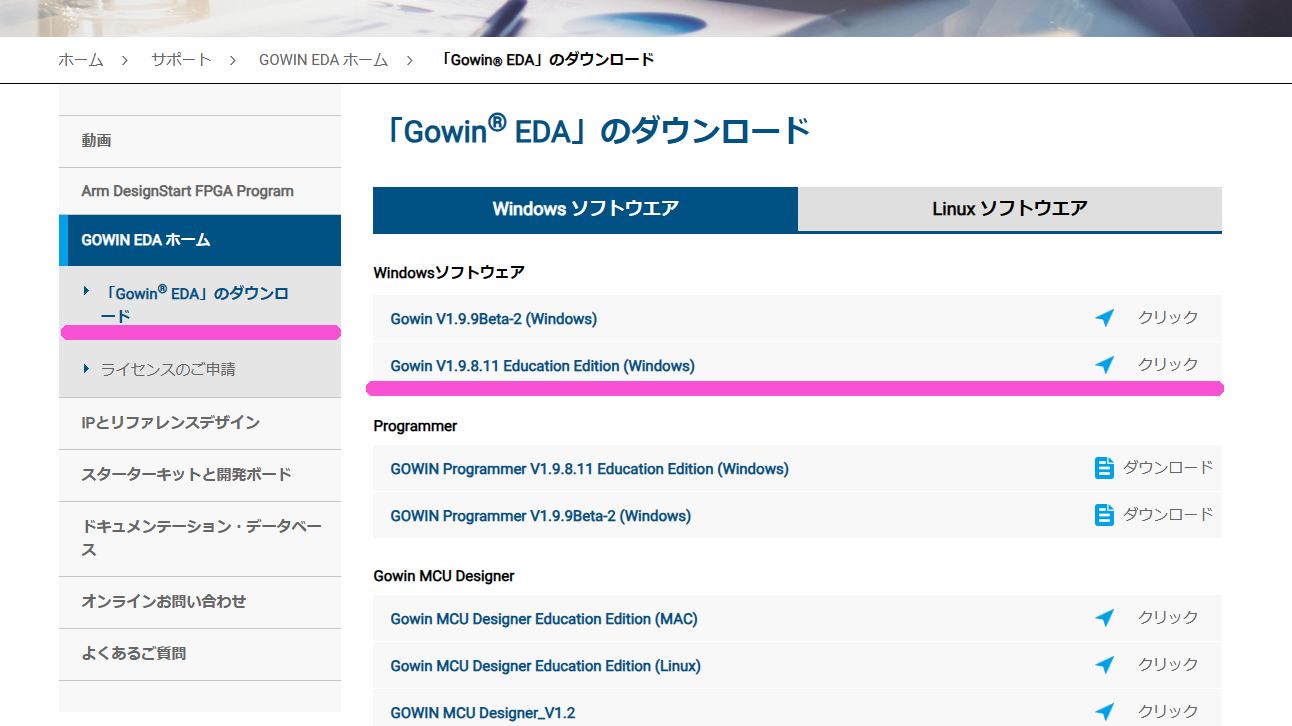Click クリック text for MCU Designer (MAC)
The height and width of the screenshot is (726, 1292).
coord(1168,618)
